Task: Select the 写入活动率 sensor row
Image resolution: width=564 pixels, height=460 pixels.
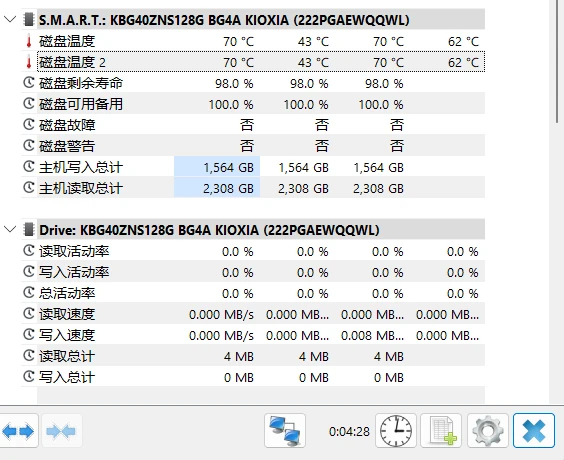Action: point(253,272)
